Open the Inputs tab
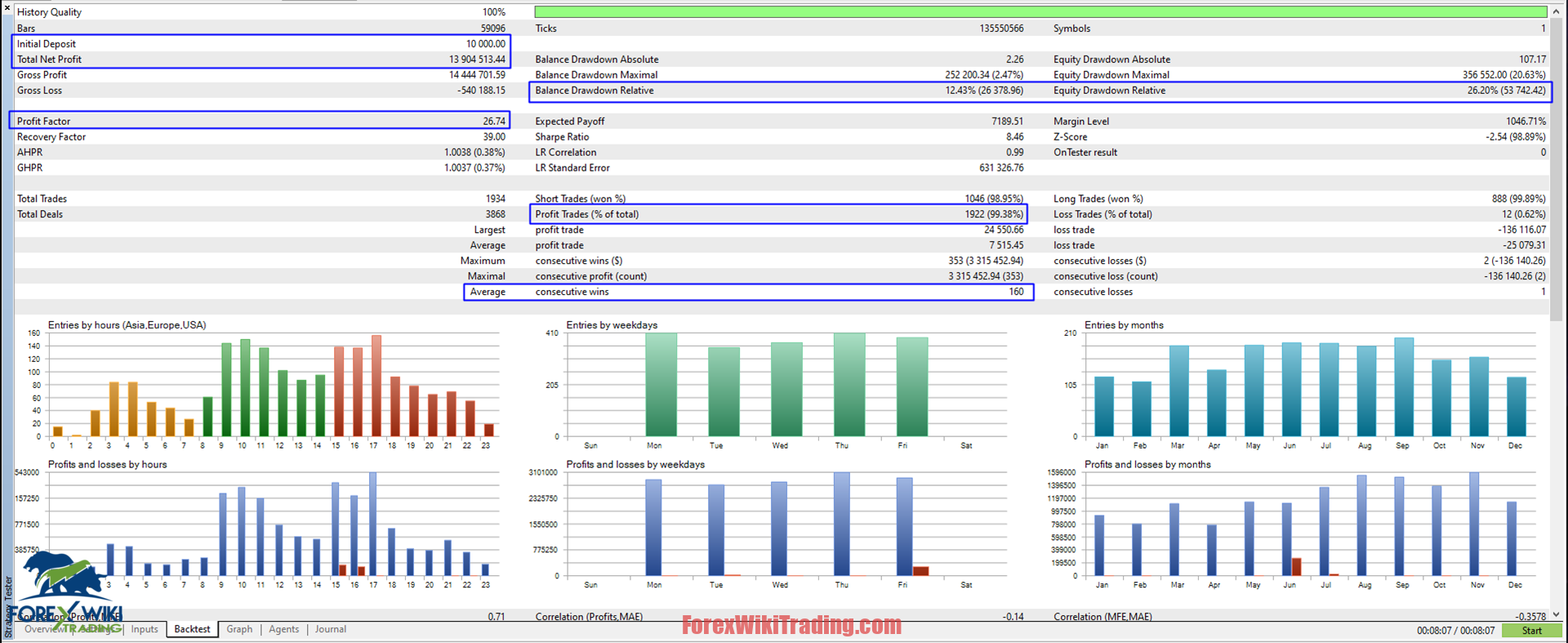The width and height of the screenshot is (1568, 643). click(145, 629)
